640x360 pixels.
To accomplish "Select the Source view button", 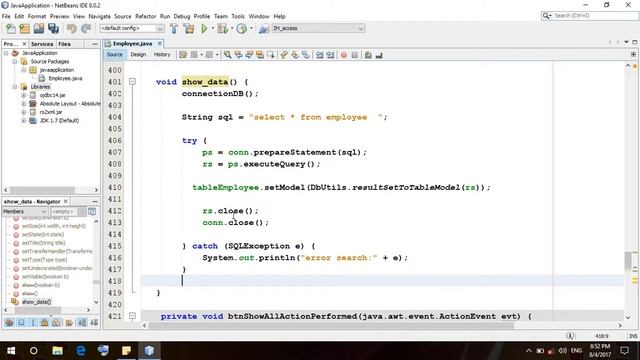I will (x=115, y=54).
